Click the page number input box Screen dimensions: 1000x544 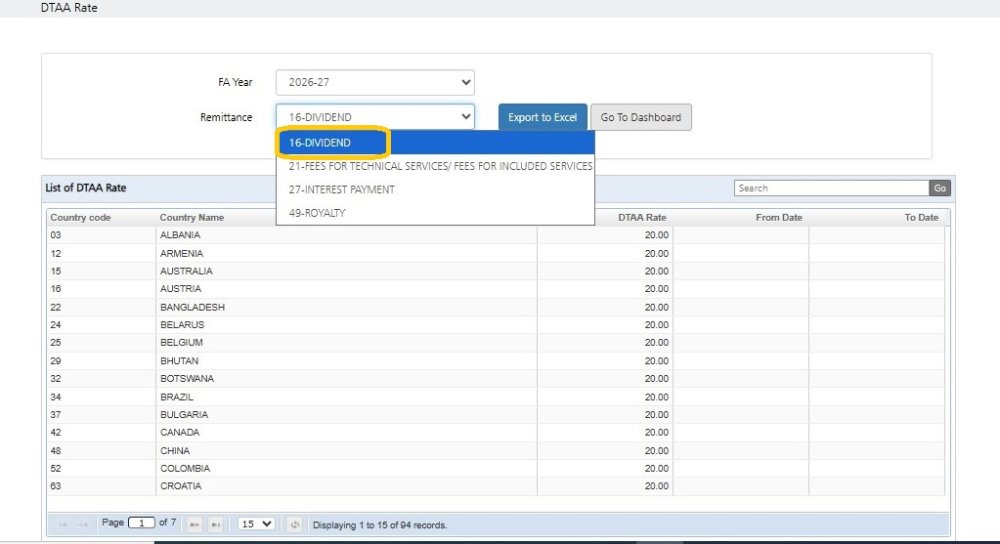coord(141,523)
